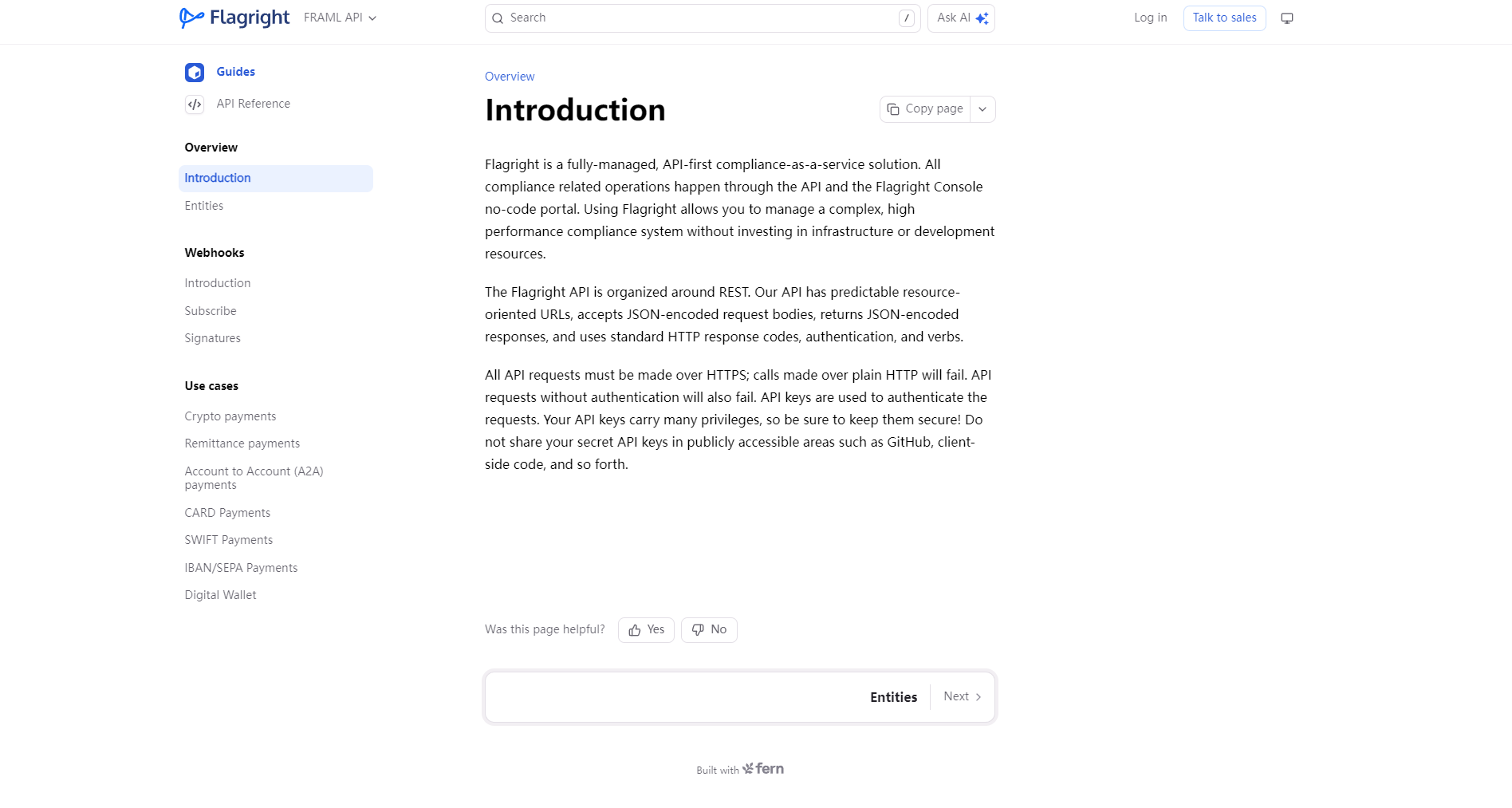Open the Guides section icon
The image size is (1512, 808).
click(195, 73)
